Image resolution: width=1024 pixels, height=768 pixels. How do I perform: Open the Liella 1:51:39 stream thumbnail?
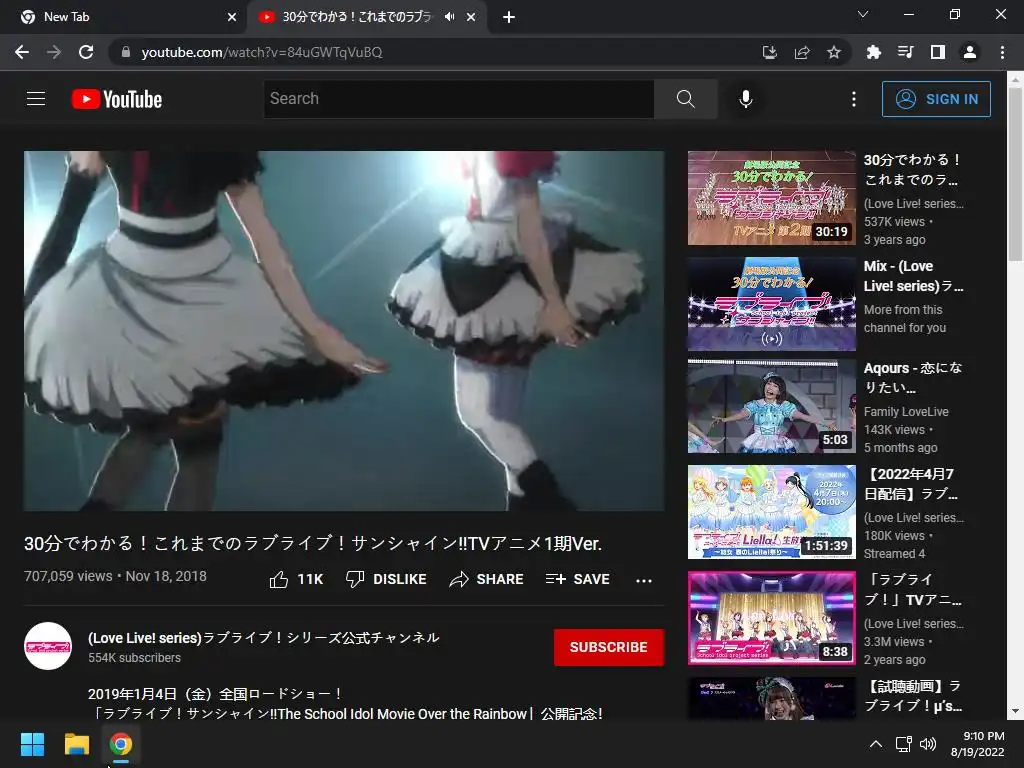click(x=771, y=512)
